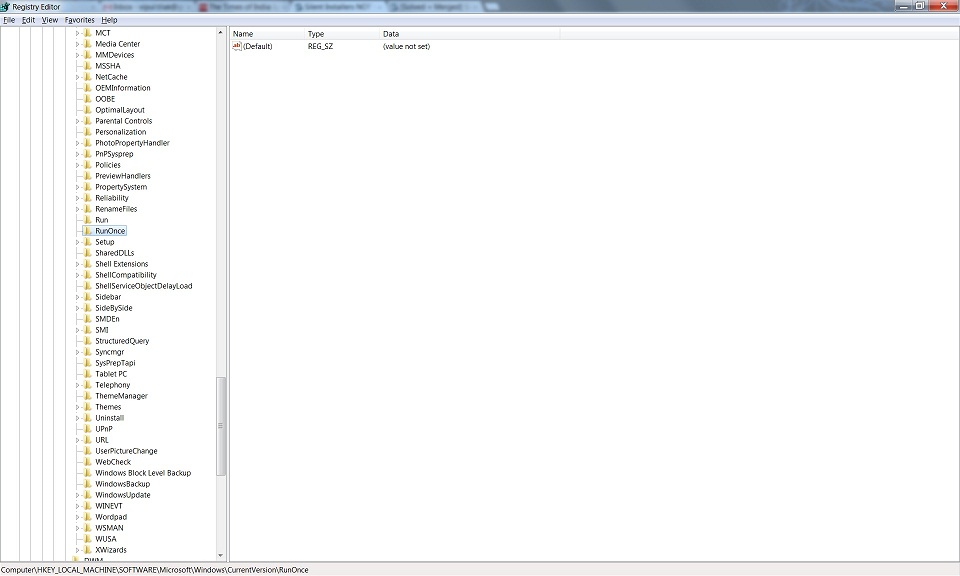Click the Parental Controls folder icon
This screenshot has width=960, height=576.
coord(88,121)
